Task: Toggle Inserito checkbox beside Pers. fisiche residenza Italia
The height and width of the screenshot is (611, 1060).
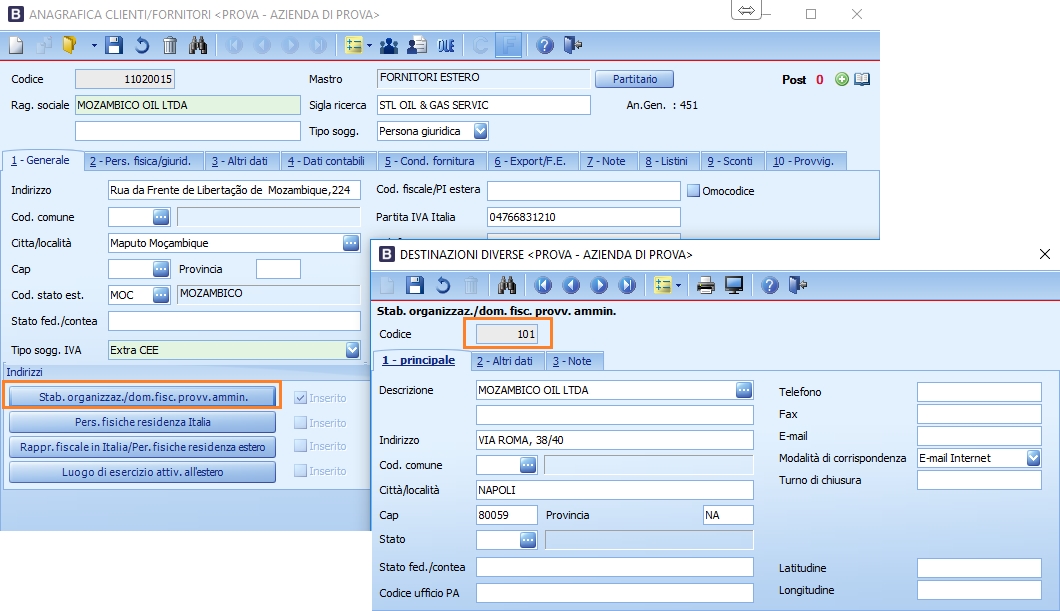Action: 301,422
